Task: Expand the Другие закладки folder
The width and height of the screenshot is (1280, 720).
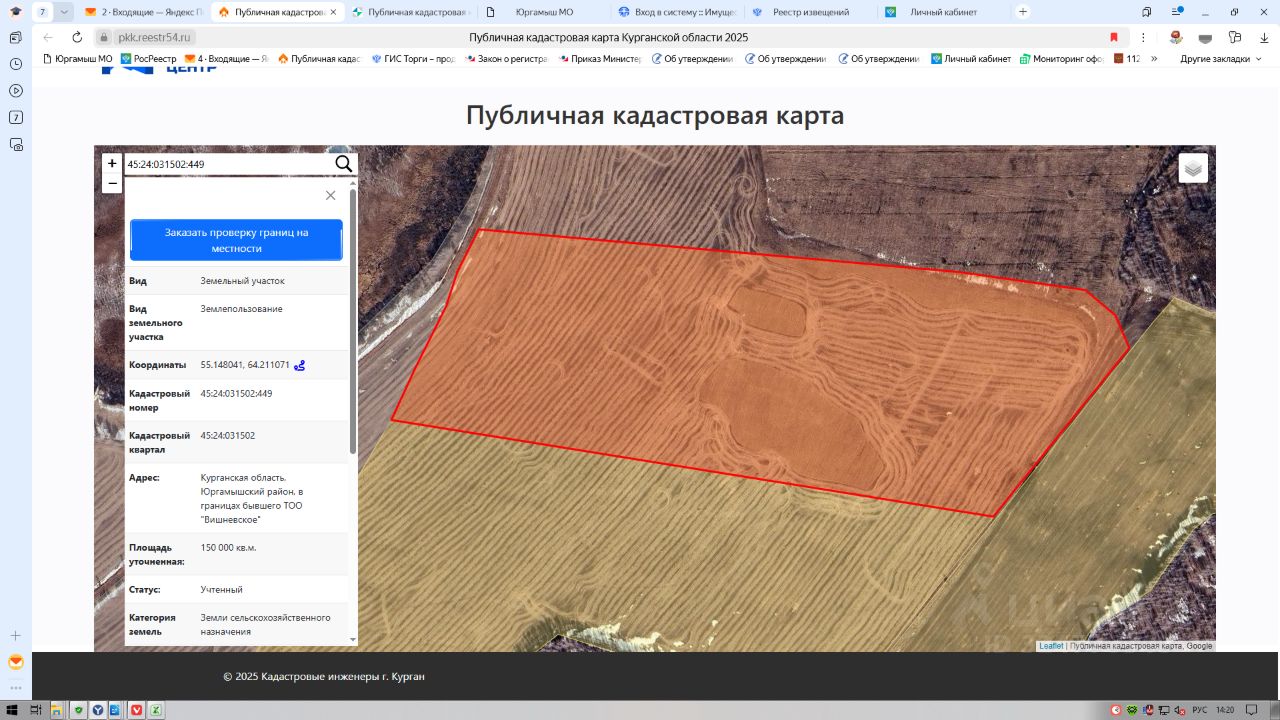Action: pos(1221,59)
